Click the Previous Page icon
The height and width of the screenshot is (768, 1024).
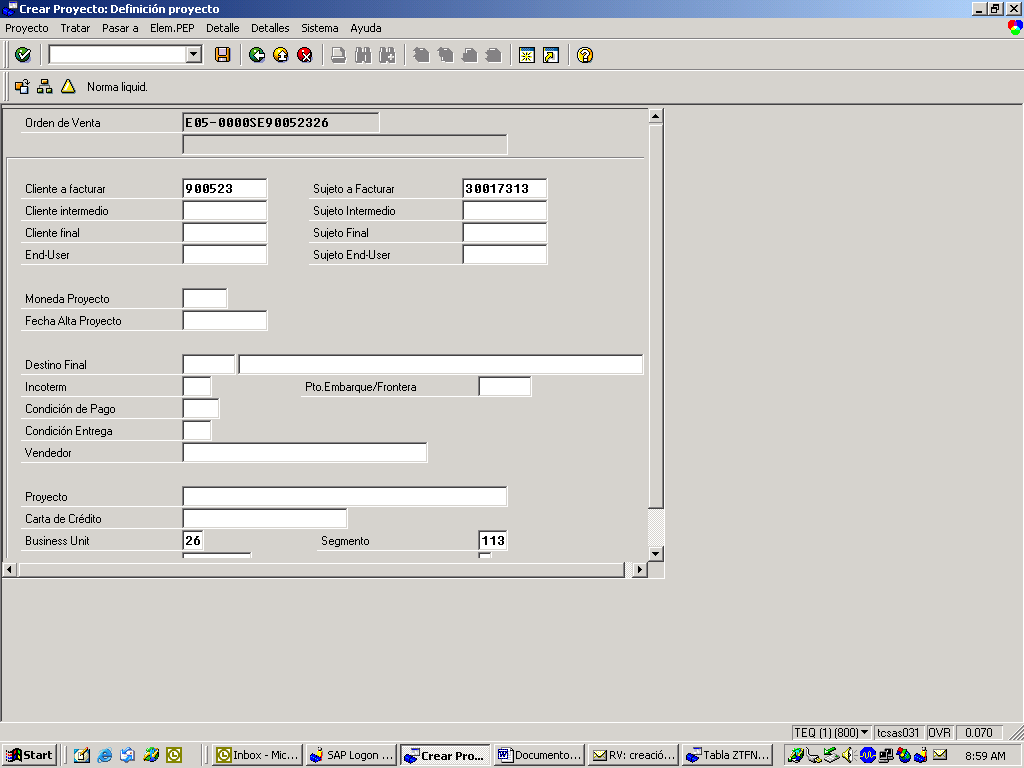pos(445,55)
